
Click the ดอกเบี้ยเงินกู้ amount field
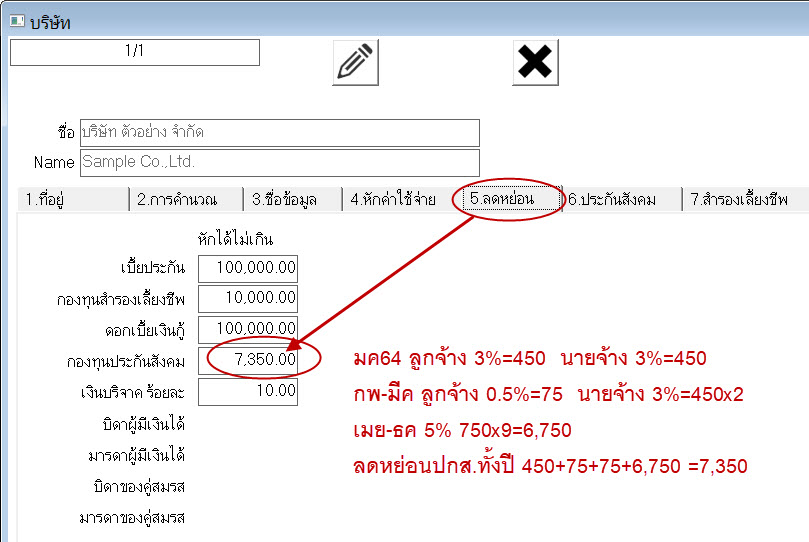pyautogui.click(x=248, y=329)
